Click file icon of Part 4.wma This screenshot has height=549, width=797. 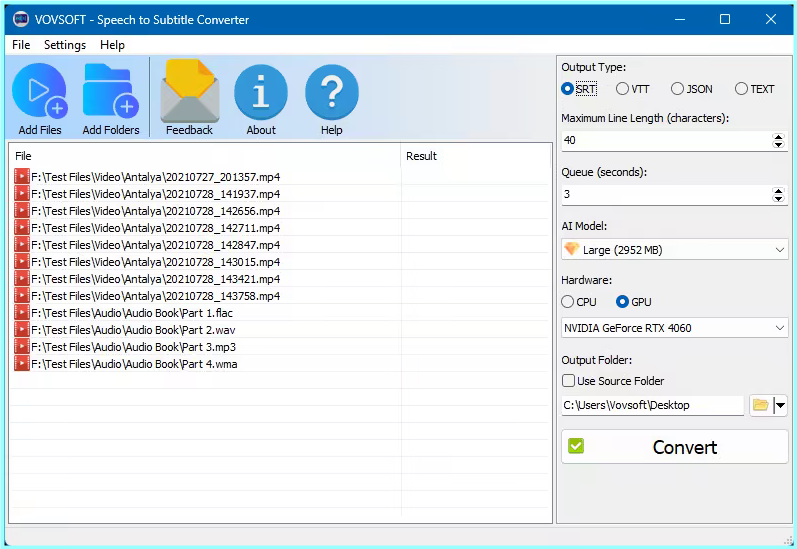point(22,364)
